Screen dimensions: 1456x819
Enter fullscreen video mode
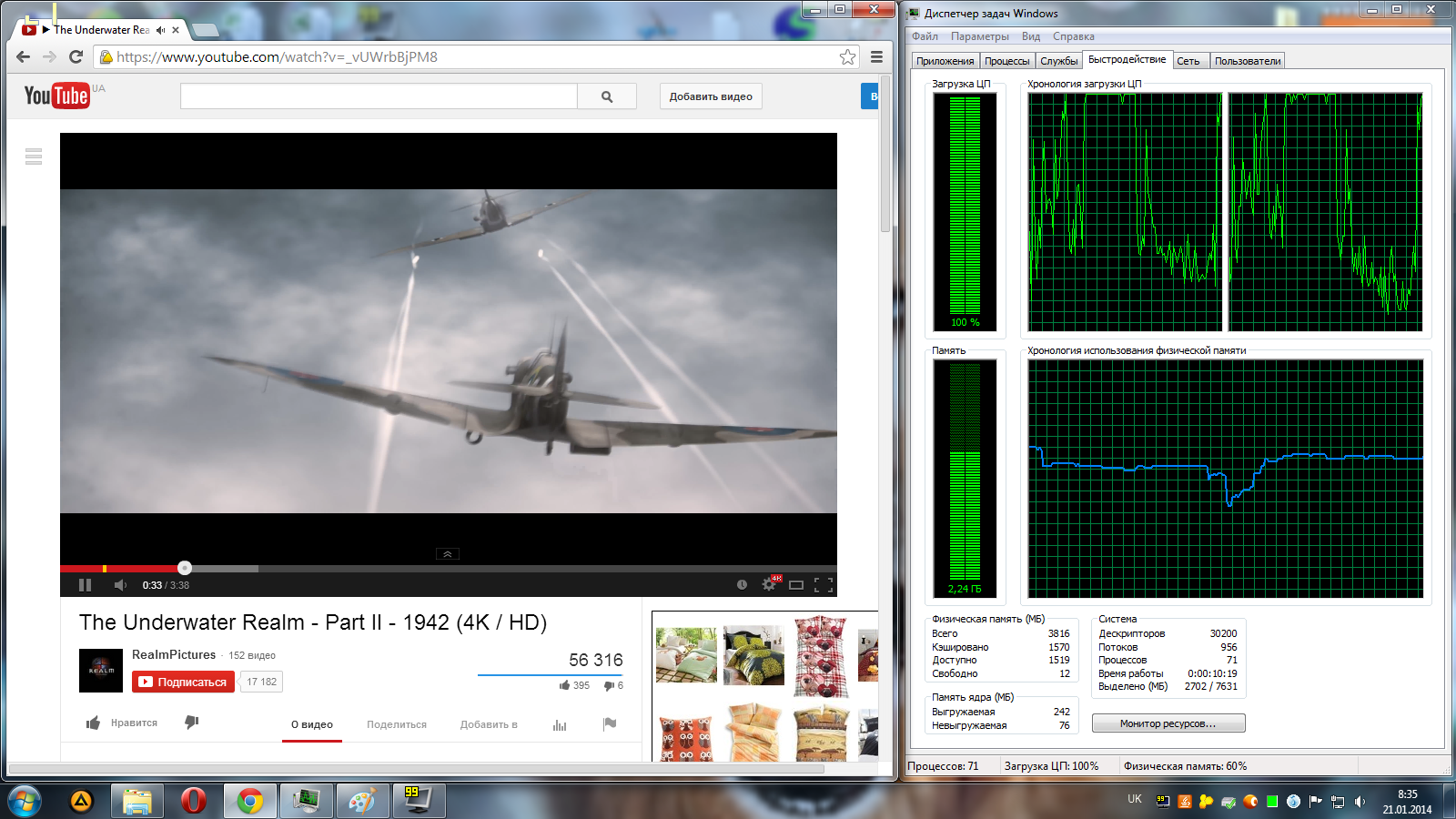pyautogui.click(x=824, y=585)
